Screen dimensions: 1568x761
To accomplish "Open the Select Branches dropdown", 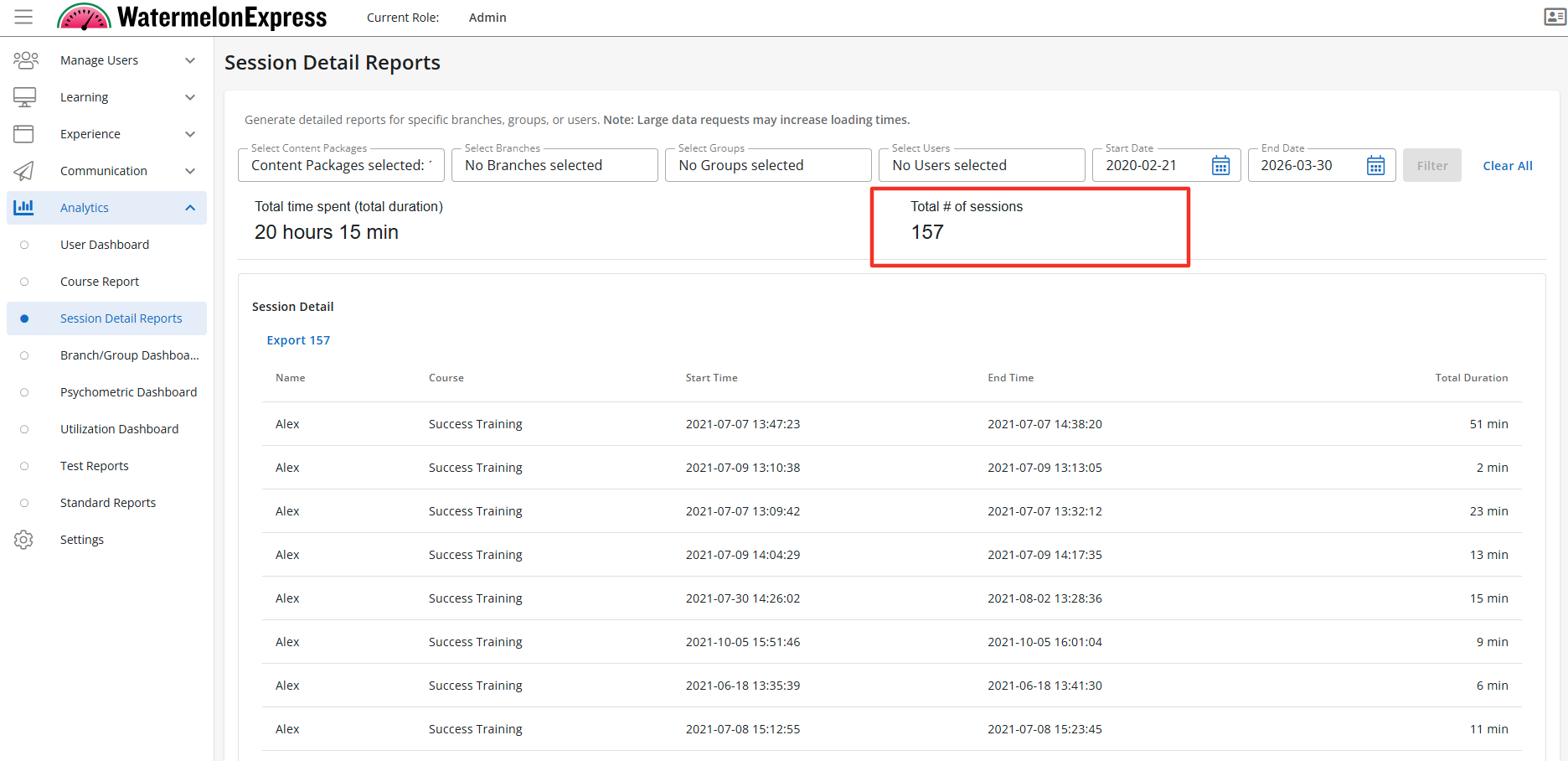I will tap(554, 166).
